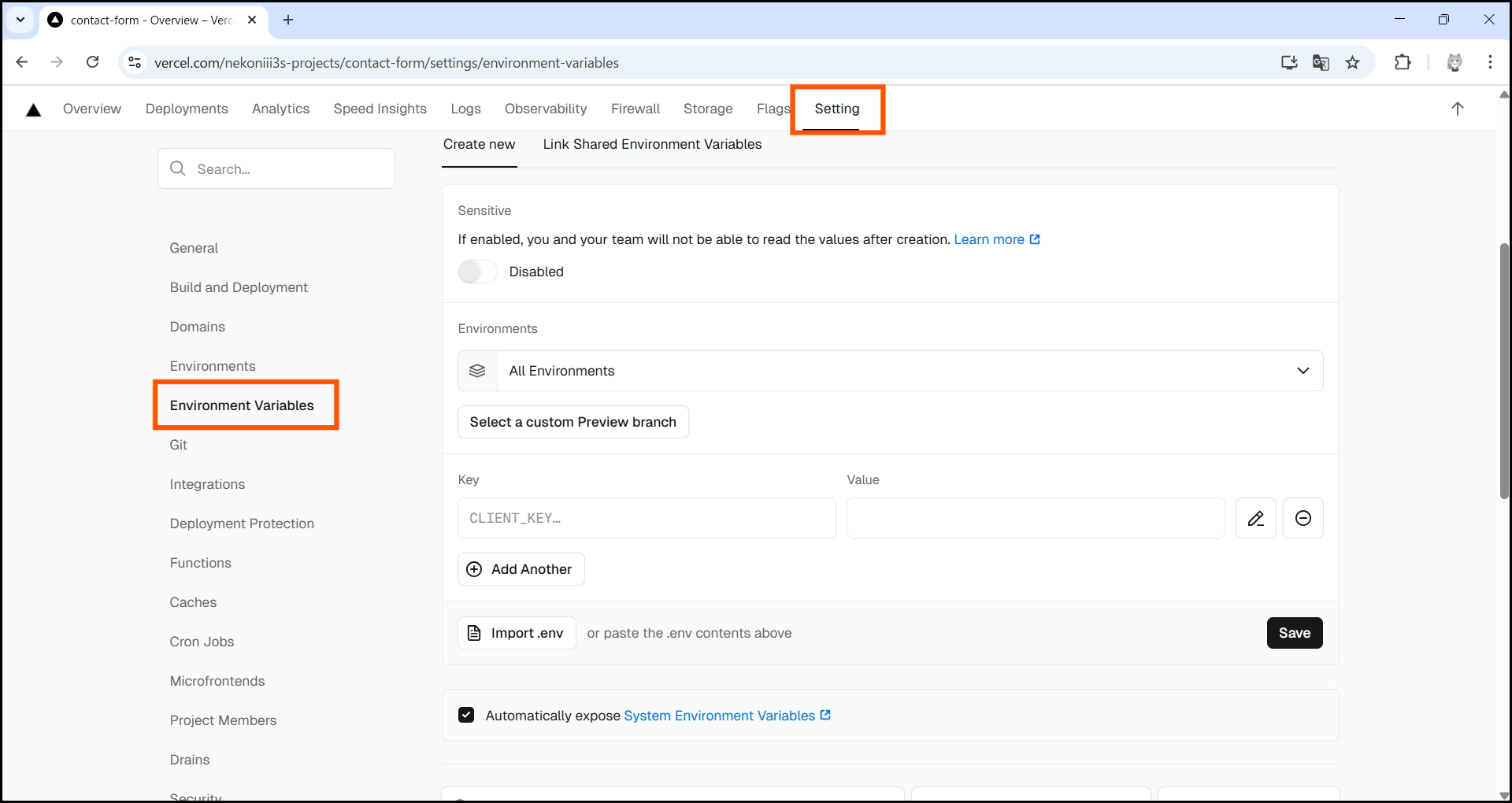
Task: Open Deployment Protection settings
Action: pos(242,524)
